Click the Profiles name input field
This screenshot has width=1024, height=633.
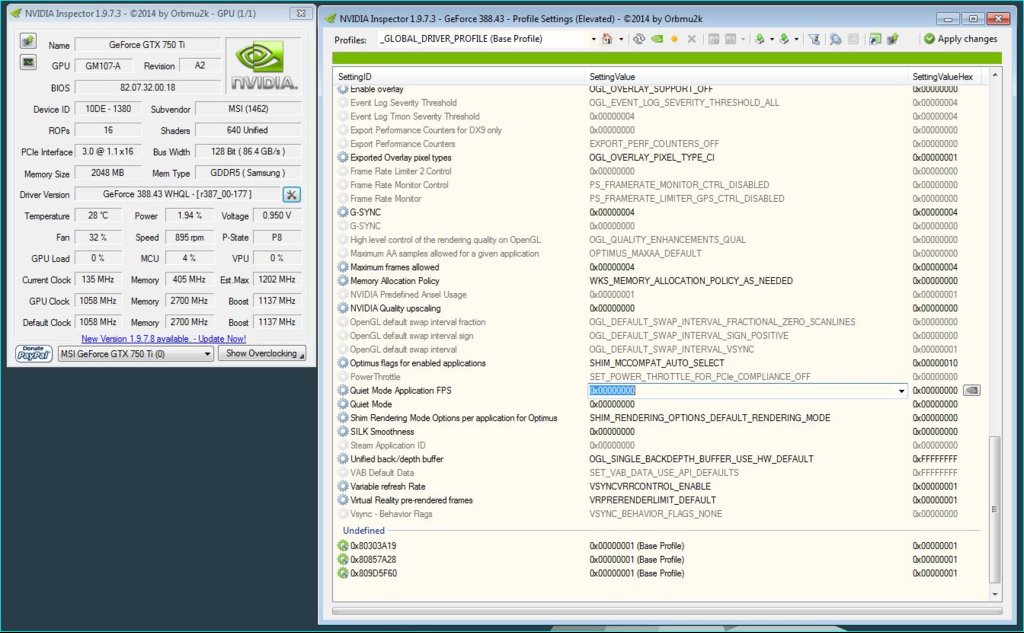click(483, 39)
